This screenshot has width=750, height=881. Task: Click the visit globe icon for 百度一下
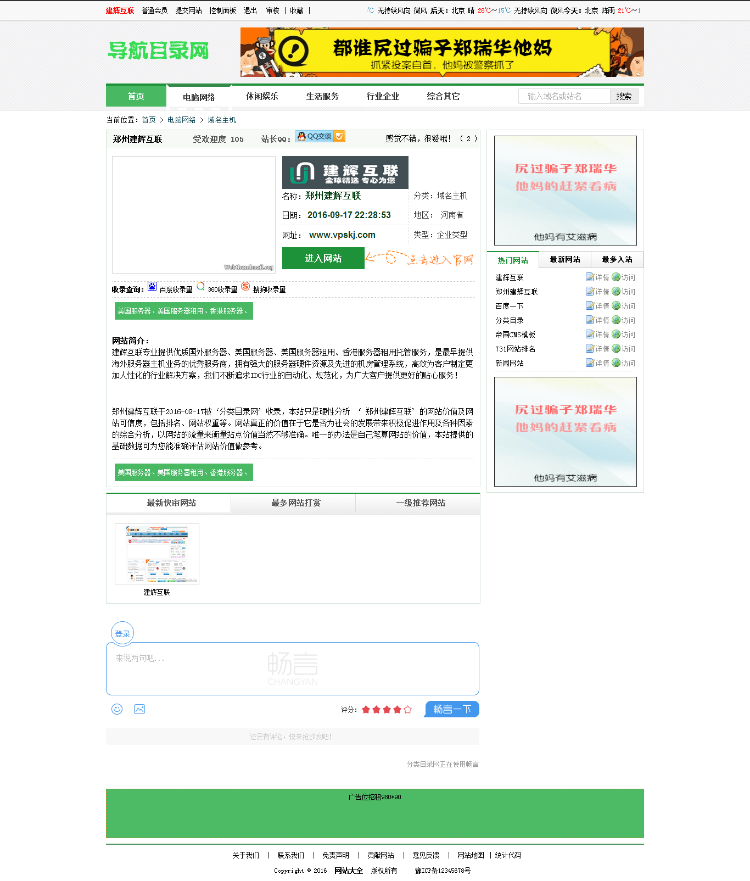616,306
